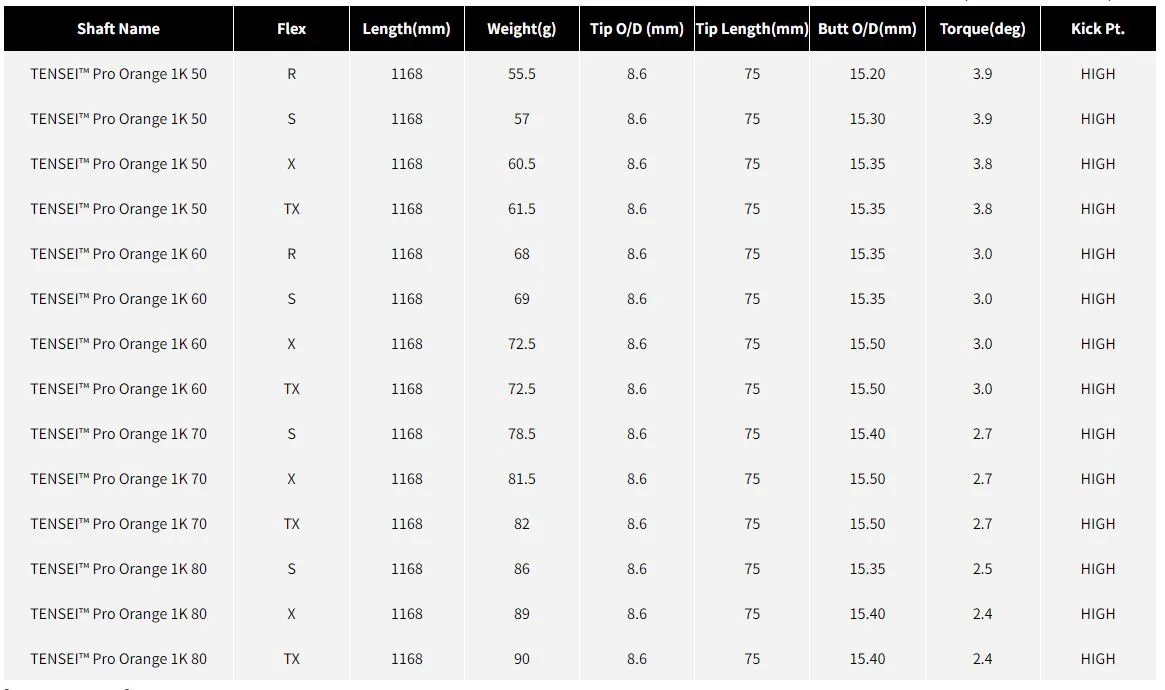Select the 61.5 weight cell
Viewport: 1165px width, 690px height.
pos(522,209)
